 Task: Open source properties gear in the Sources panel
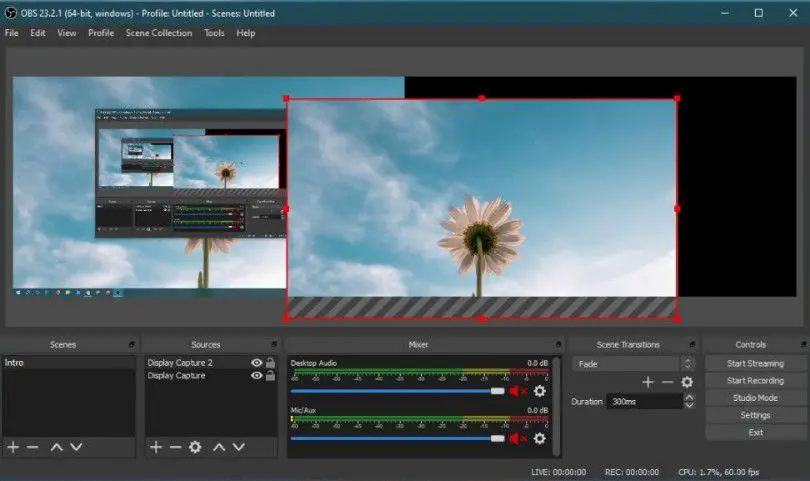(x=195, y=447)
